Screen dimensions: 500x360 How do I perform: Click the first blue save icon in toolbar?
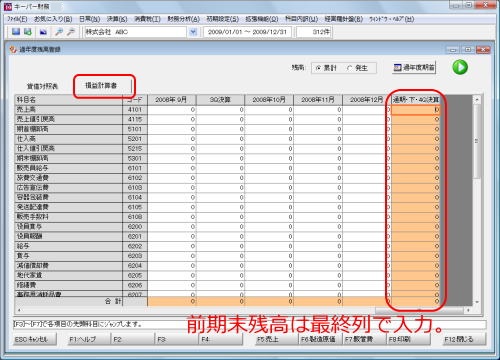[16, 32]
